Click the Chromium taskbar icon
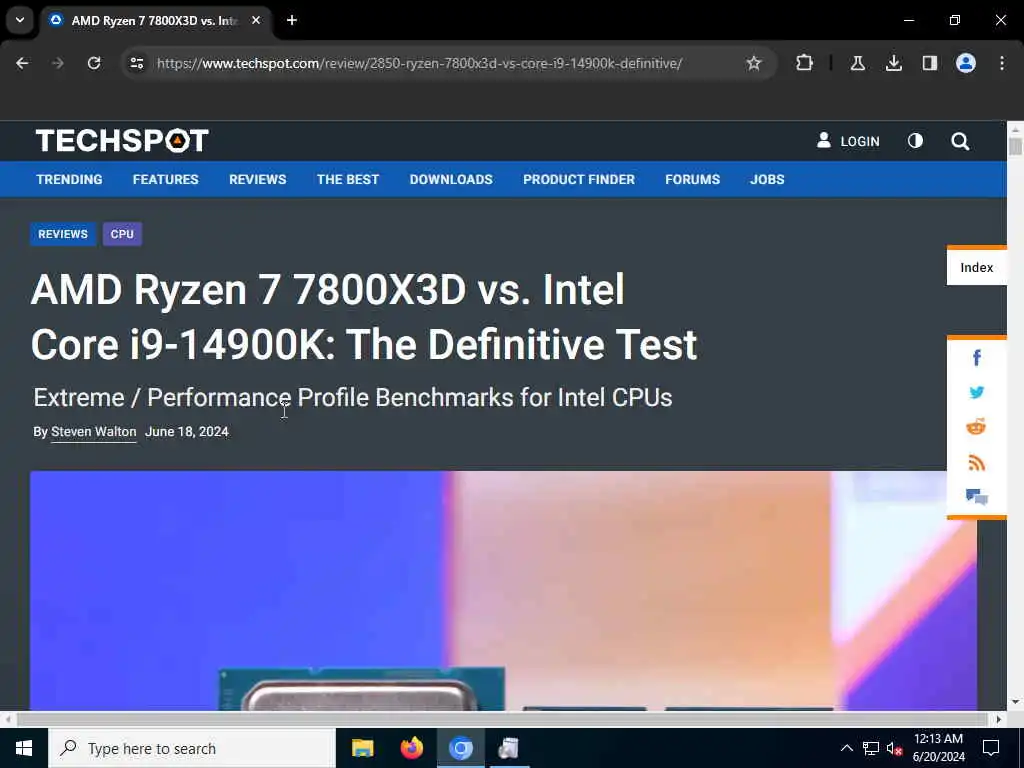The image size is (1024, 768). [x=460, y=748]
